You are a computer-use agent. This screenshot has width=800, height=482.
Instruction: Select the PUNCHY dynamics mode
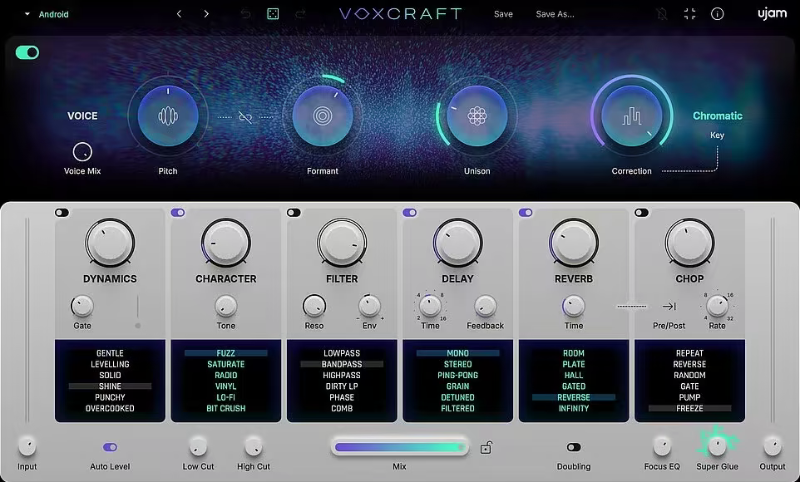coord(110,397)
